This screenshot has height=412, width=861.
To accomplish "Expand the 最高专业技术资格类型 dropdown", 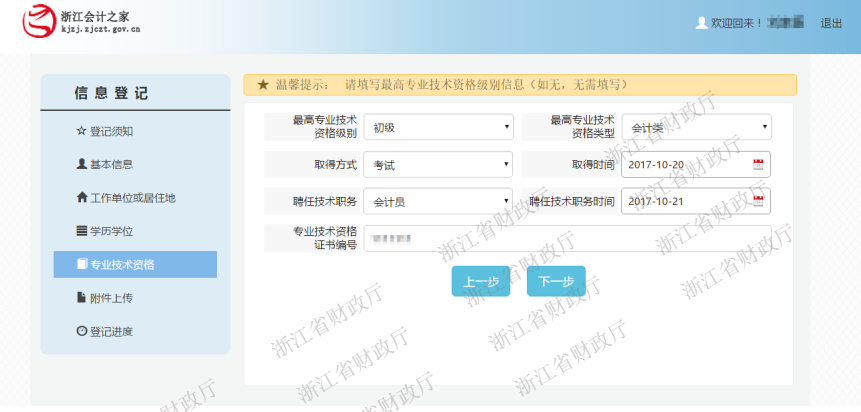I will pos(696,127).
